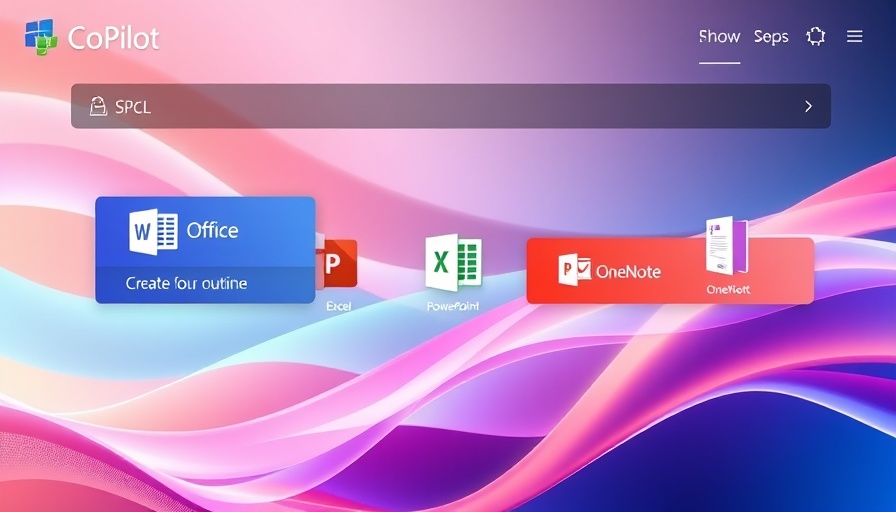Click the OneNote label in red card
The height and width of the screenshot is (512, 896).
pyautogui.click(x=629, y=271)
